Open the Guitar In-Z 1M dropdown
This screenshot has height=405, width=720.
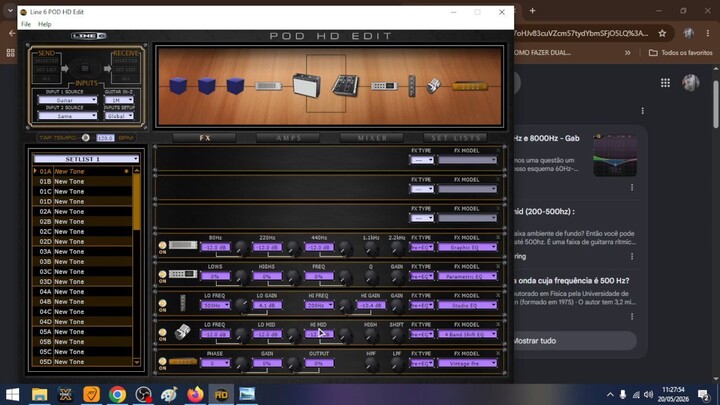pyautogui.click(x=119, y=100)
